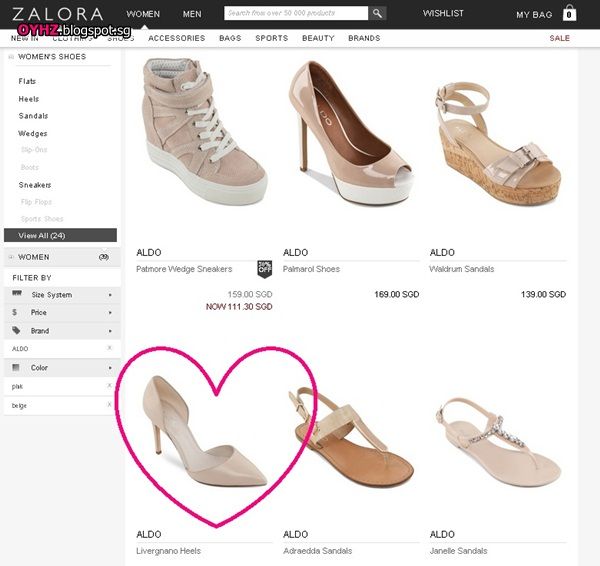Remove the beige color filter
Image resolution: width=600 pixels, height=566 pixels.
tap(109, 405)
